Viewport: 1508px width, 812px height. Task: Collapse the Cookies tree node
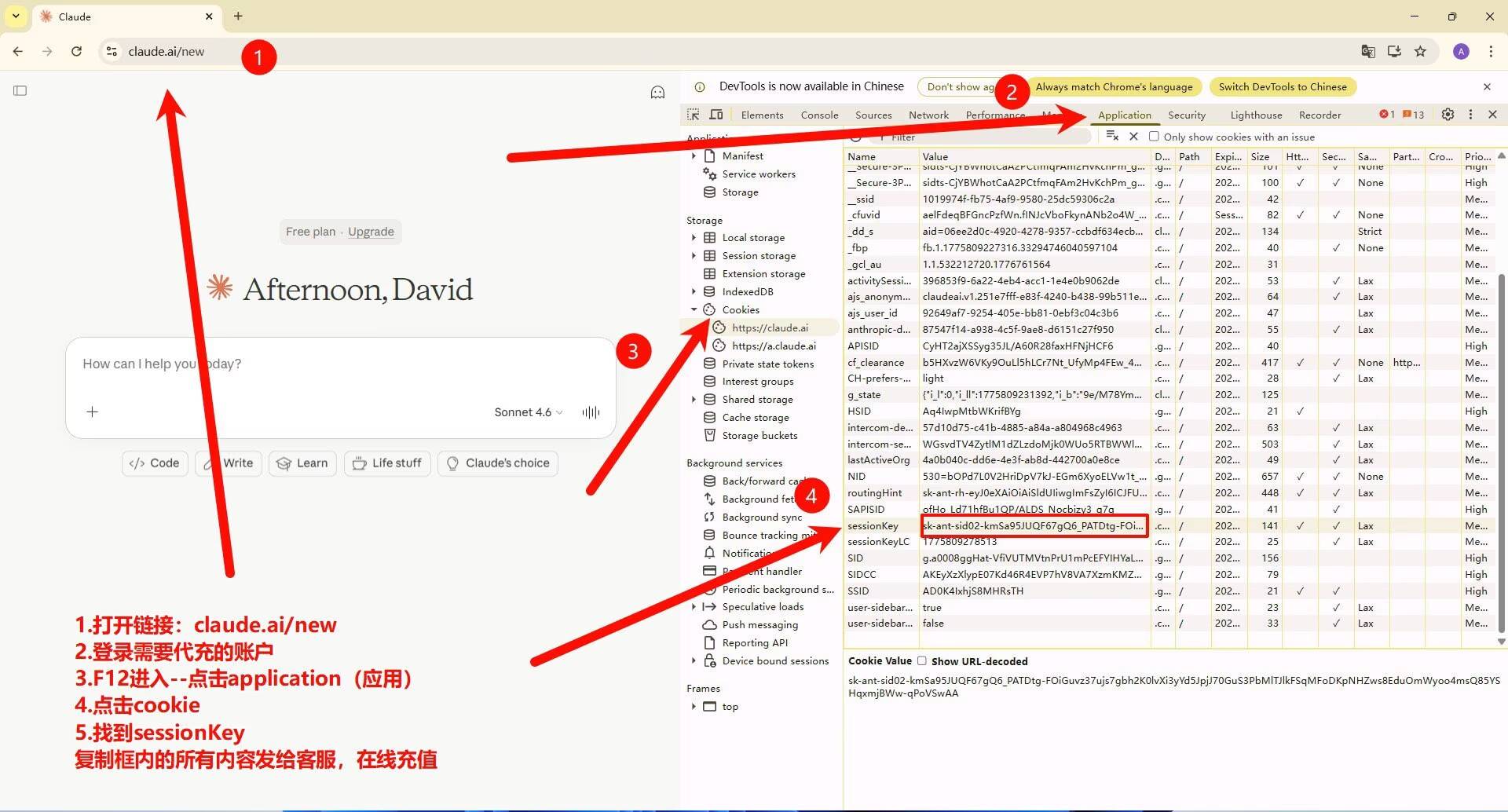pyautogui.click(x=694, y=309)
